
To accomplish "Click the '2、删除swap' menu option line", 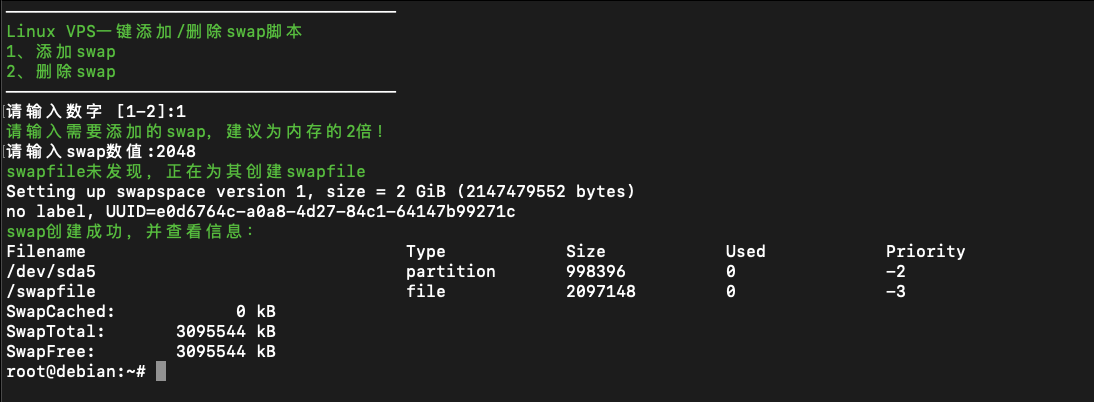I will coord(61,71).
